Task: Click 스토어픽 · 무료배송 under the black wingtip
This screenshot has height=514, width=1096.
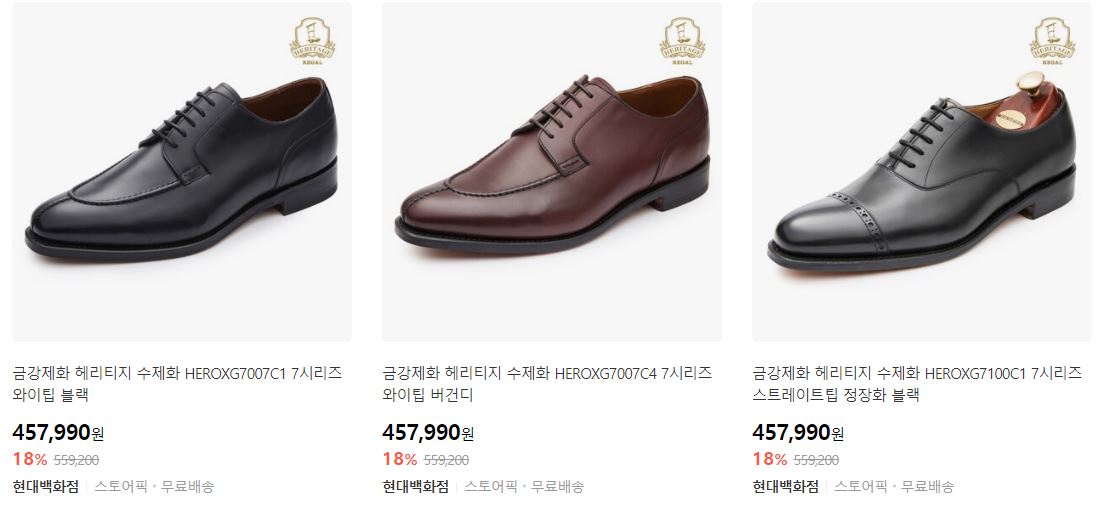Action: [x=154, y=486]
